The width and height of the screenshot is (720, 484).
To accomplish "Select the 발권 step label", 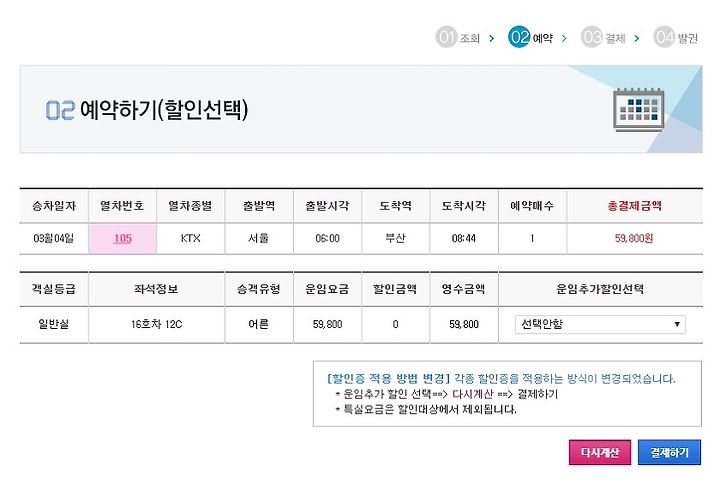I will point(687,39).
